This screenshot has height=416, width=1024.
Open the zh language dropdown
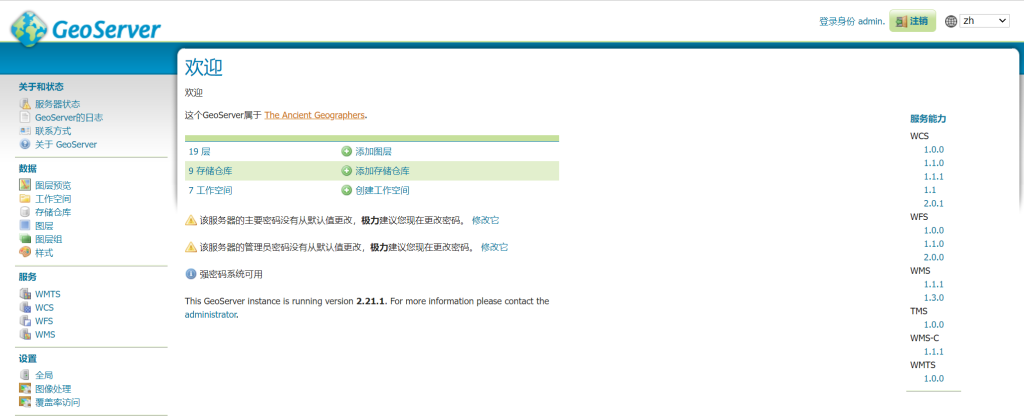pos(984,21)
